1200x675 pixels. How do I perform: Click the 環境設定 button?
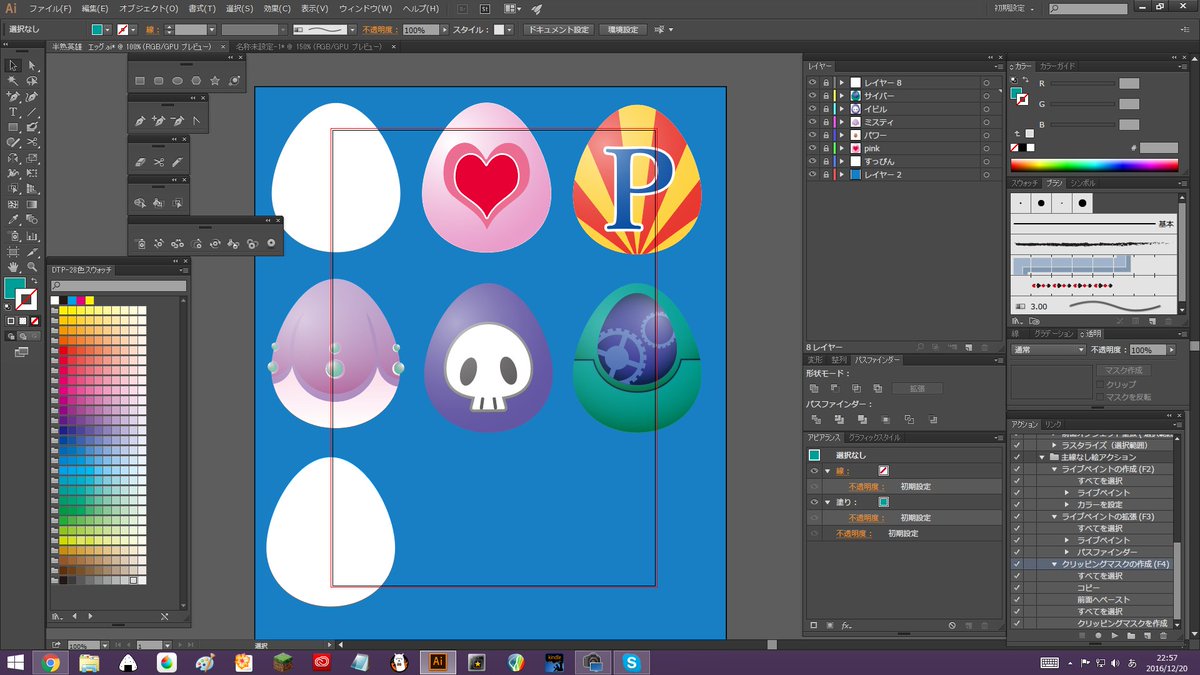pos(622,30)
